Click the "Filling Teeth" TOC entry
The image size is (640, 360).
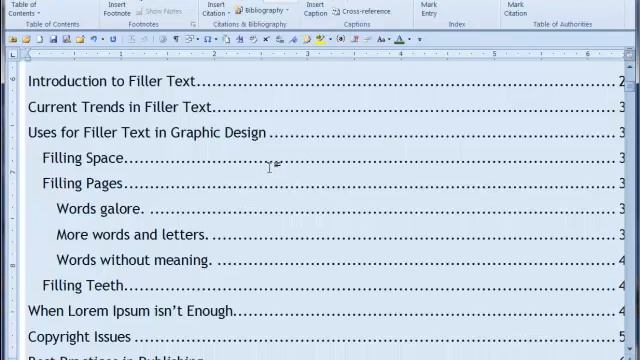point(333,285)
